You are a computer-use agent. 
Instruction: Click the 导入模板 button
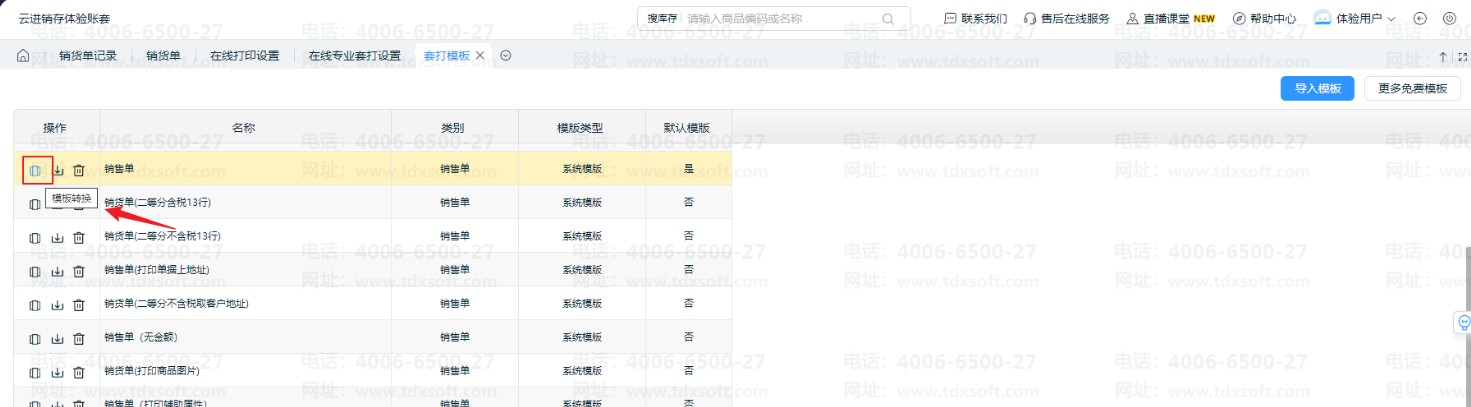click(1317, 88)
